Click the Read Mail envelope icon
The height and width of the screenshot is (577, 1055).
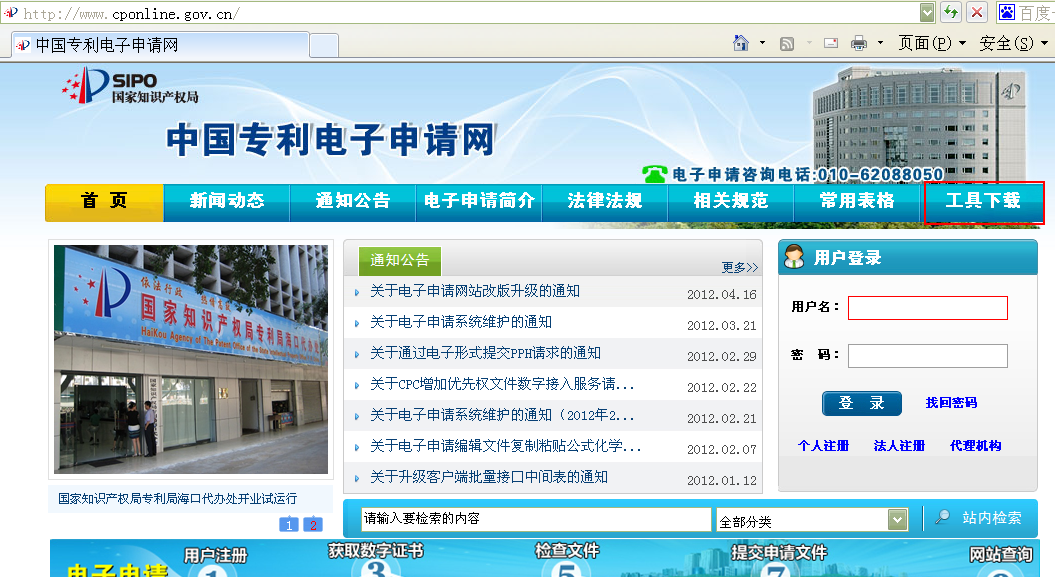[830, 43]
